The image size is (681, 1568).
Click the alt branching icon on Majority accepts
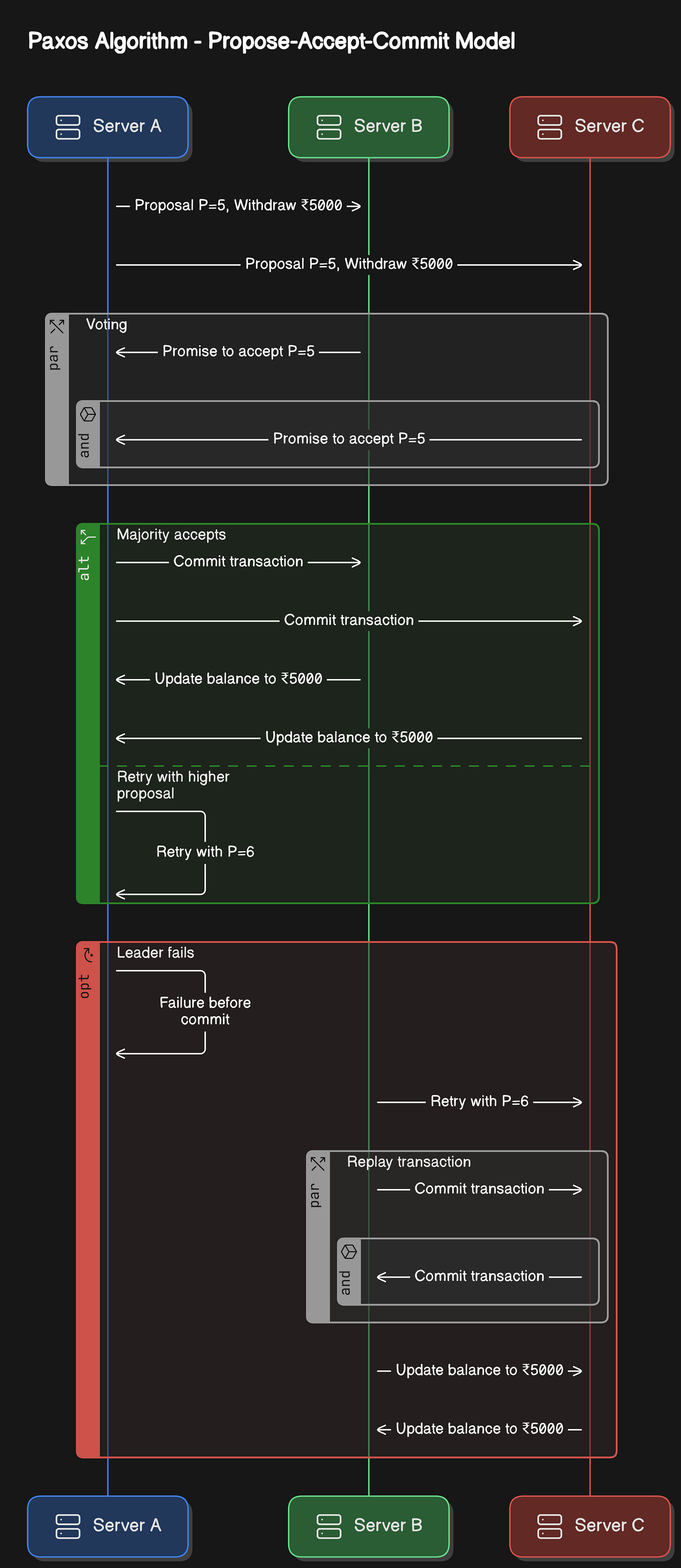tap(88, 537)
